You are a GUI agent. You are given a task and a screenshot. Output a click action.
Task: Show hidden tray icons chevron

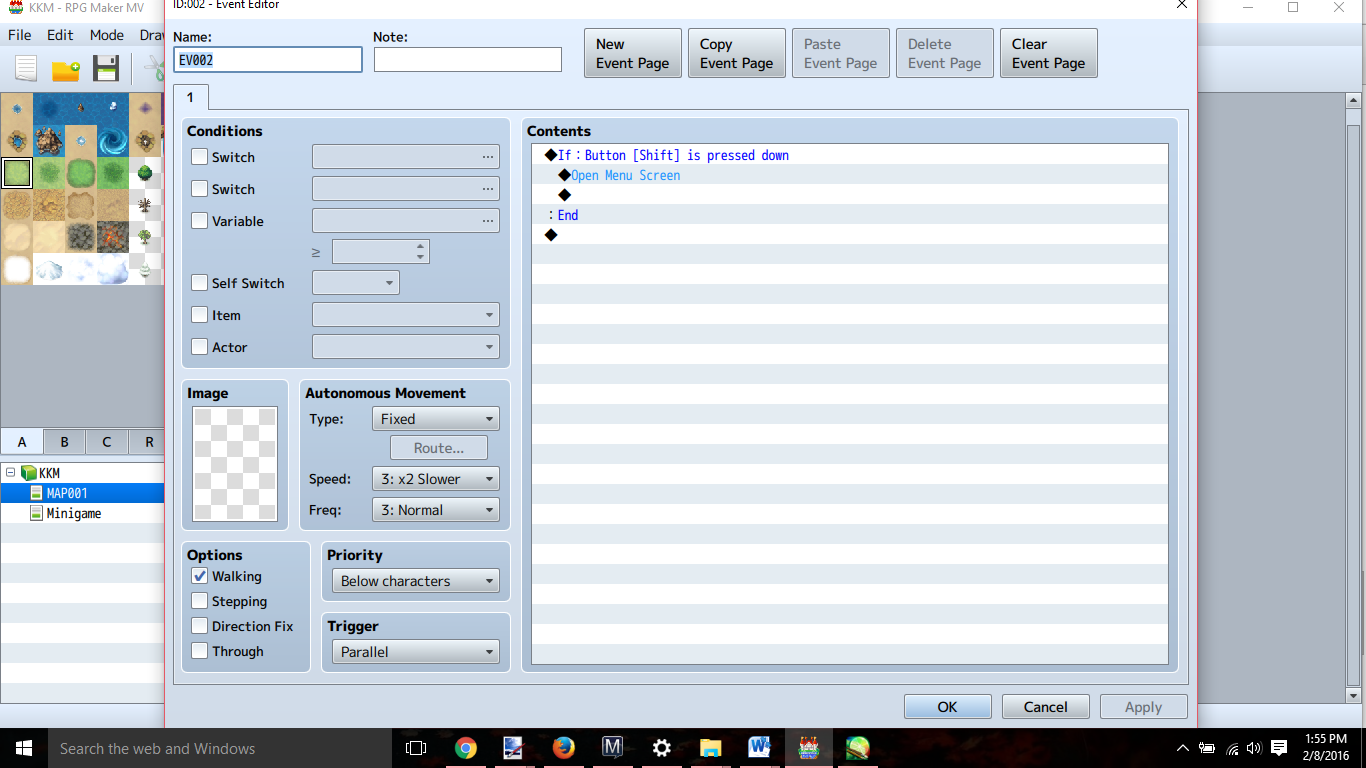click(1183, 748)
